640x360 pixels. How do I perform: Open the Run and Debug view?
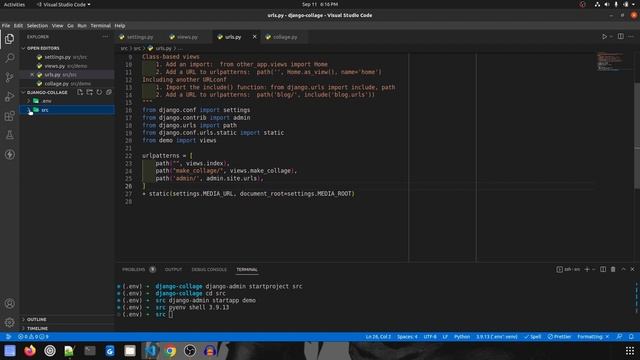pyautogui.click(x=9, y=97)
